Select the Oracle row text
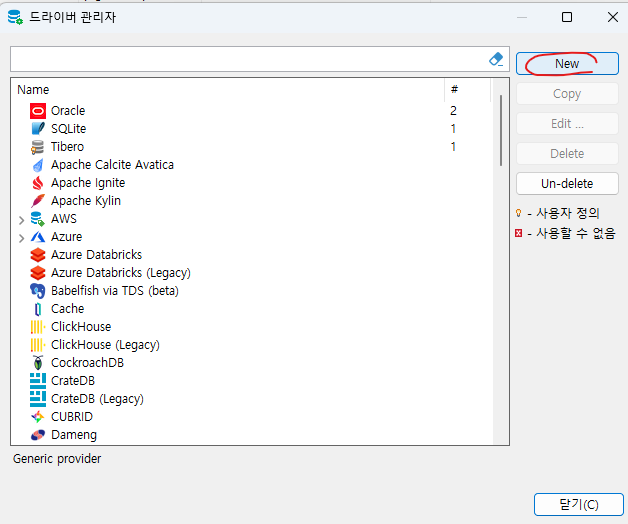Screen dimensions: 628x524 pos(68,111)
